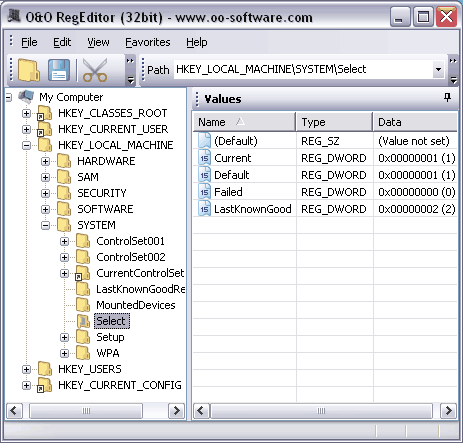Select the My Computer root label
Image resolution: width=463 pixels, height=443 pixels.
coord(71,97)
